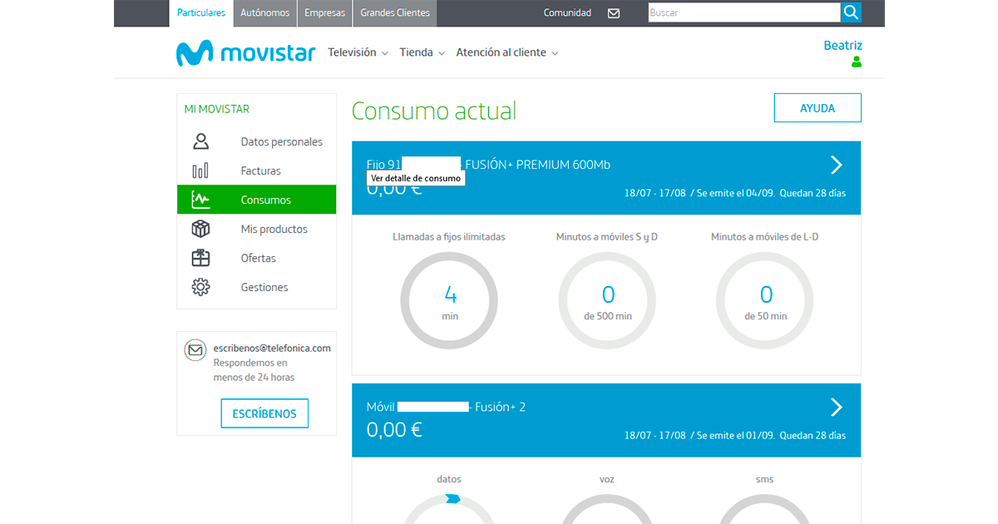Click into the Buscar search field
998x524 pixels.
click(x=743, y=13)
